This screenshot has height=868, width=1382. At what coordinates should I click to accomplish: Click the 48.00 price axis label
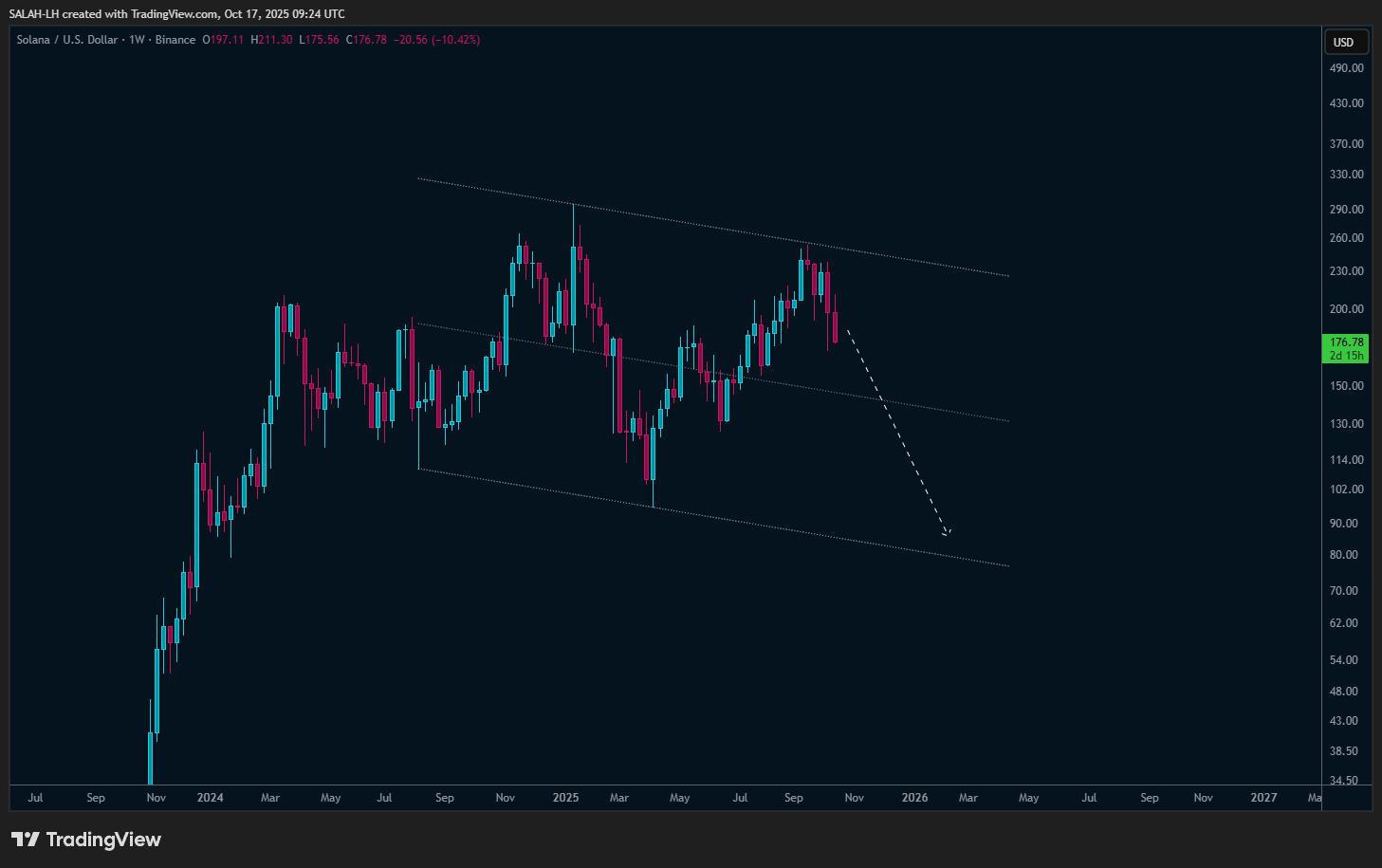(x=1344, y=692)
